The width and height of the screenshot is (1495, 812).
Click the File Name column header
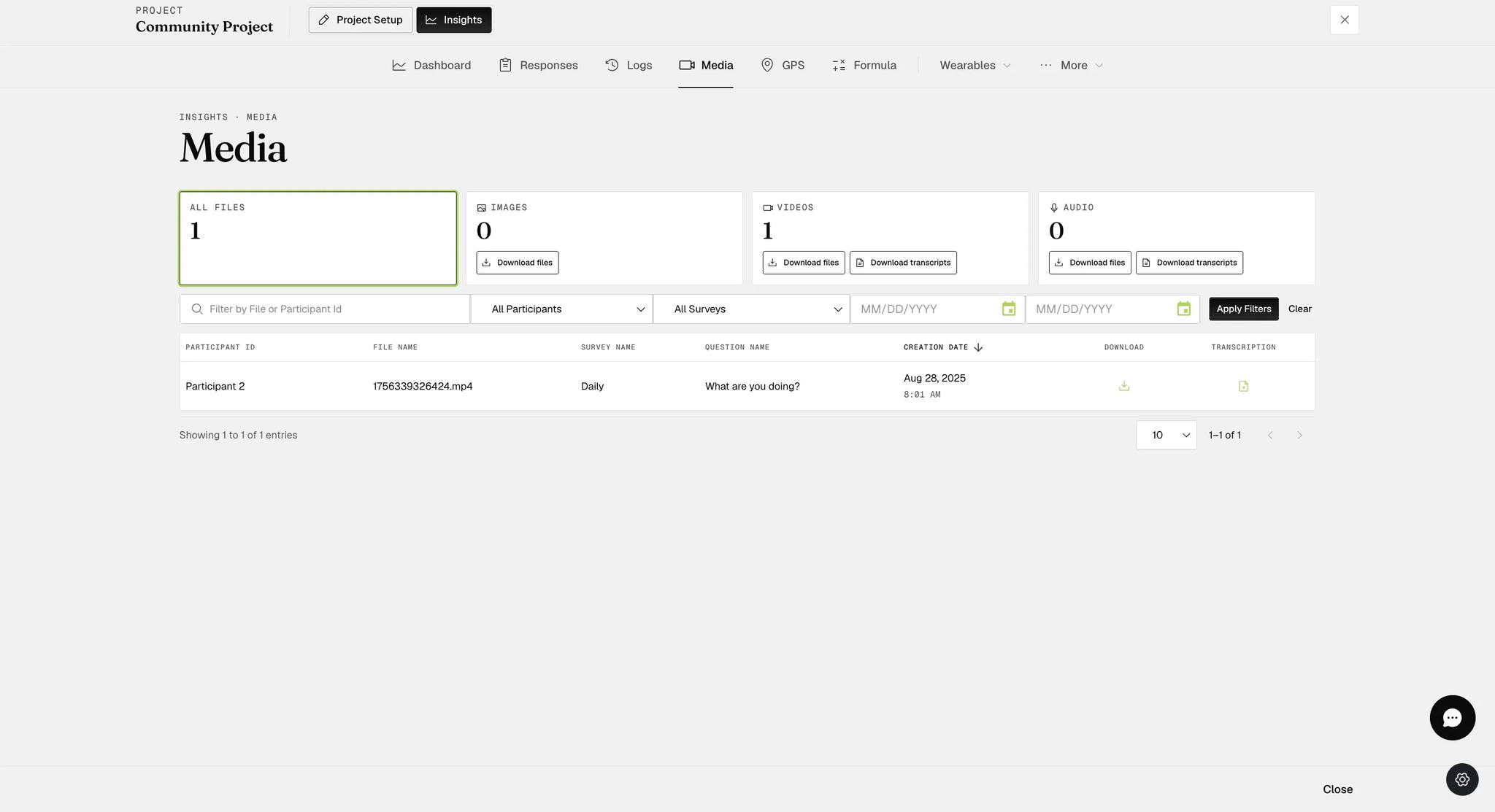[x=395, y=347]
